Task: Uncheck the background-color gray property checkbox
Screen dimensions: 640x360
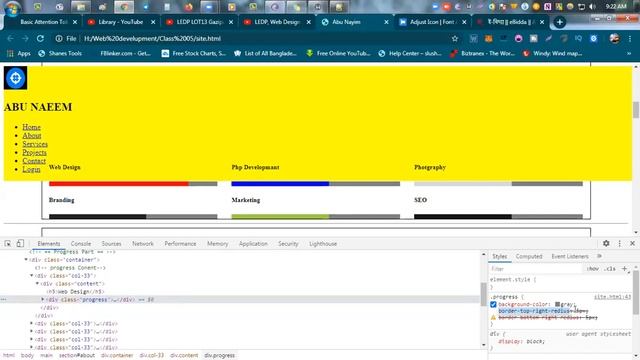Action: pos(493,304)
